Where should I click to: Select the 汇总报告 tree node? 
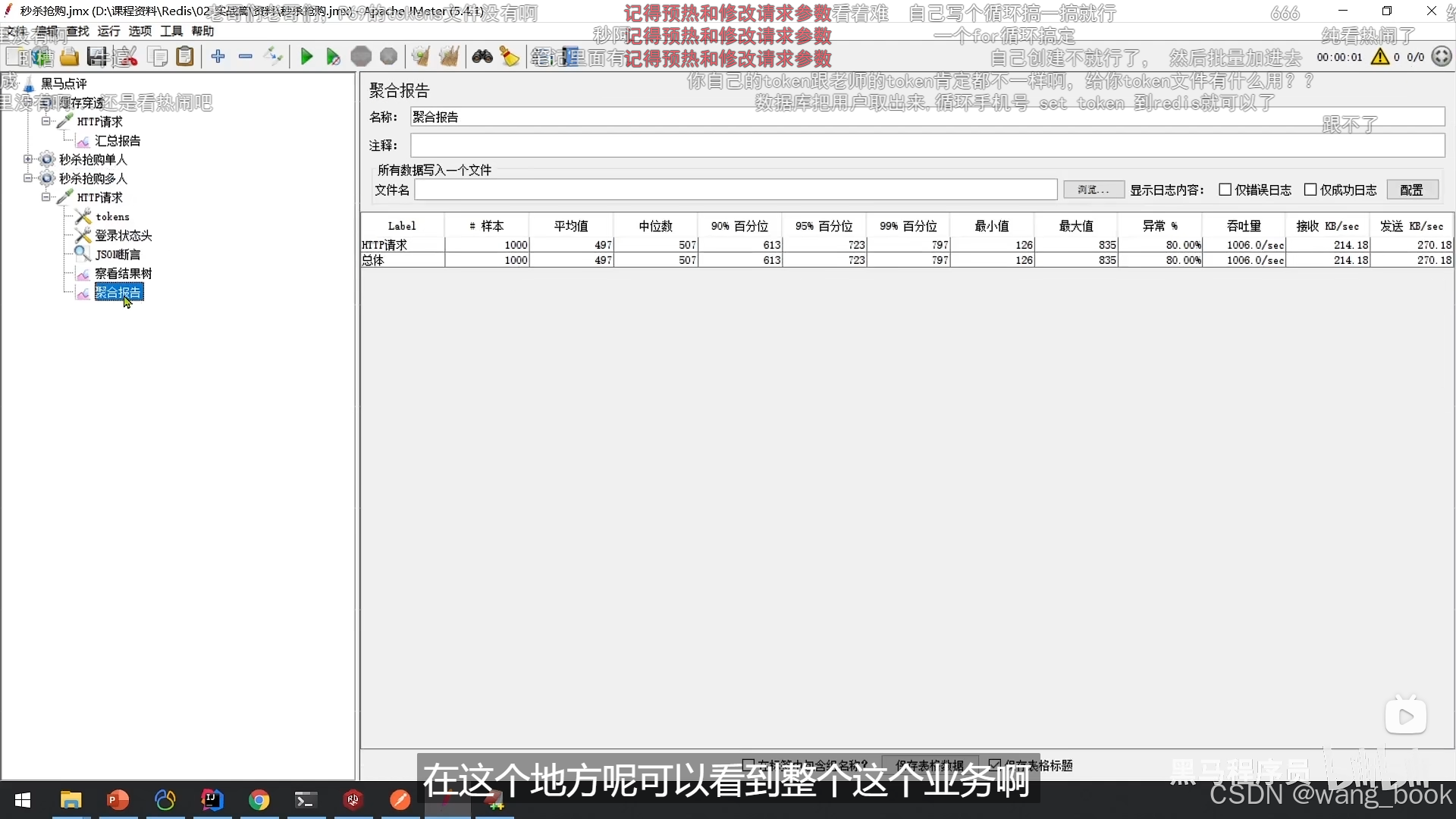coord(118,141)
